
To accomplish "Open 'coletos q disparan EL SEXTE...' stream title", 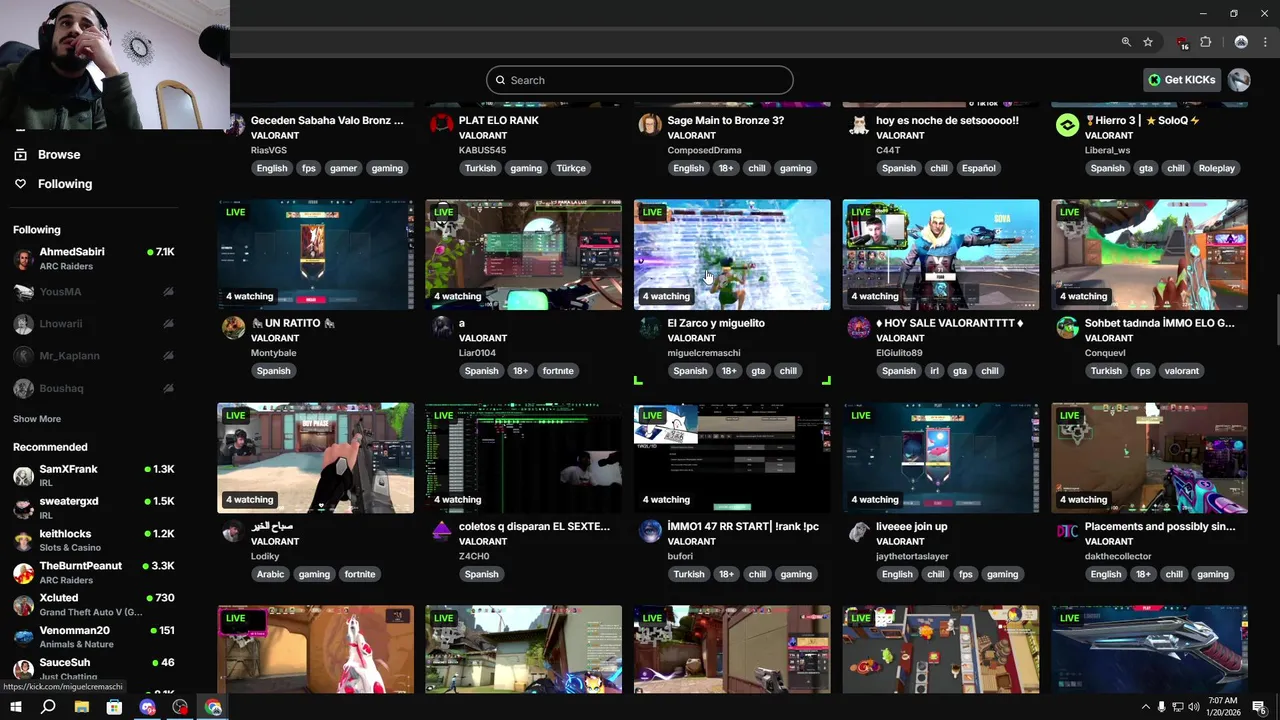I will [x=534, y=526].
